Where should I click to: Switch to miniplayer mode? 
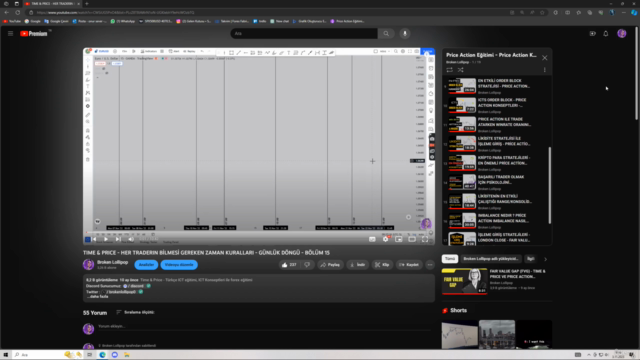click(399, 239)
